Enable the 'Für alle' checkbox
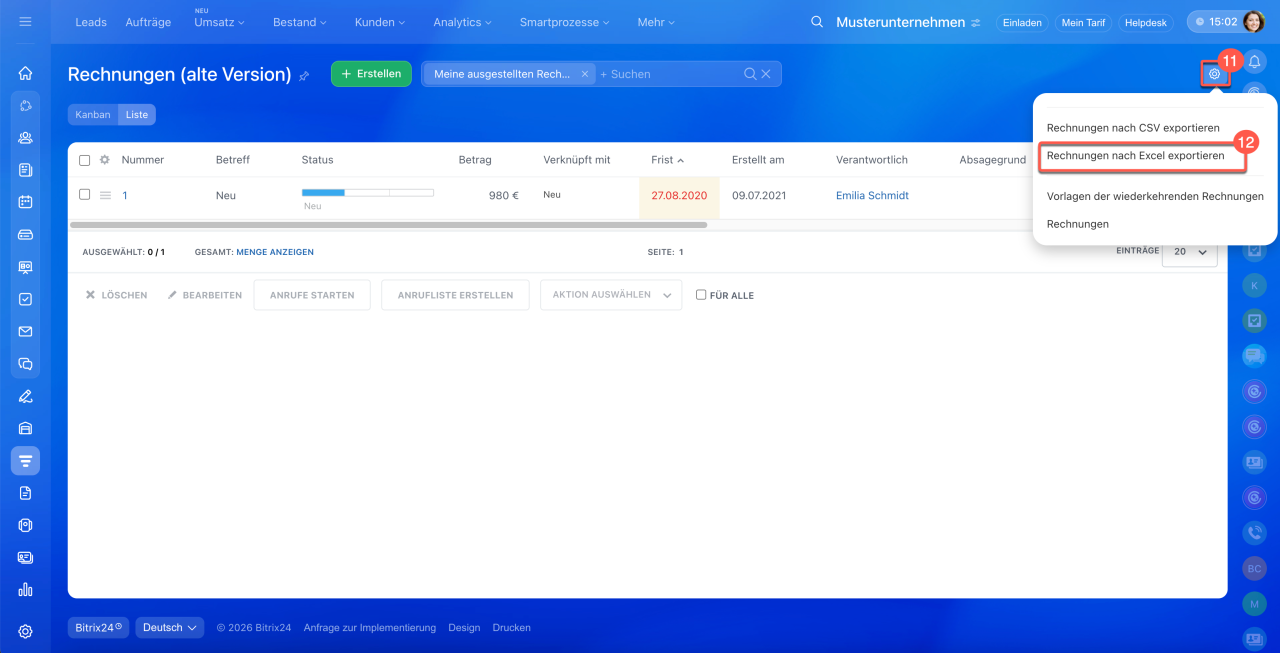 [701, 295]
